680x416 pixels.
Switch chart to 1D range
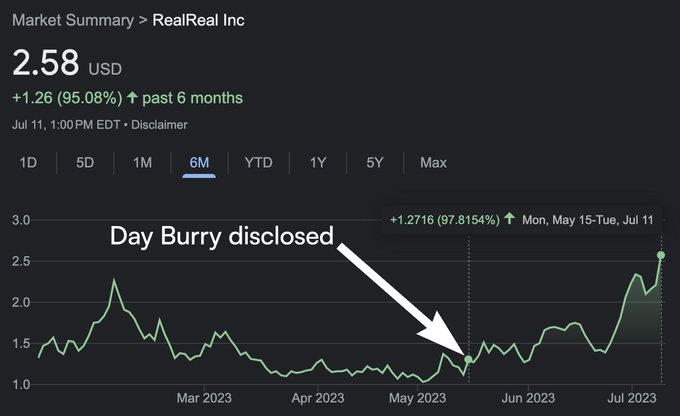(29, 162)
